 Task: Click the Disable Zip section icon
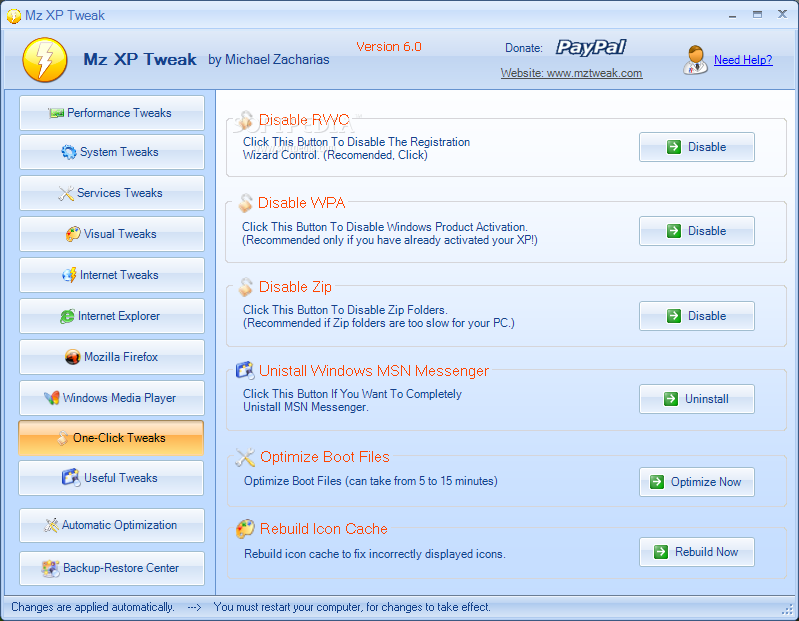point(246,287)
